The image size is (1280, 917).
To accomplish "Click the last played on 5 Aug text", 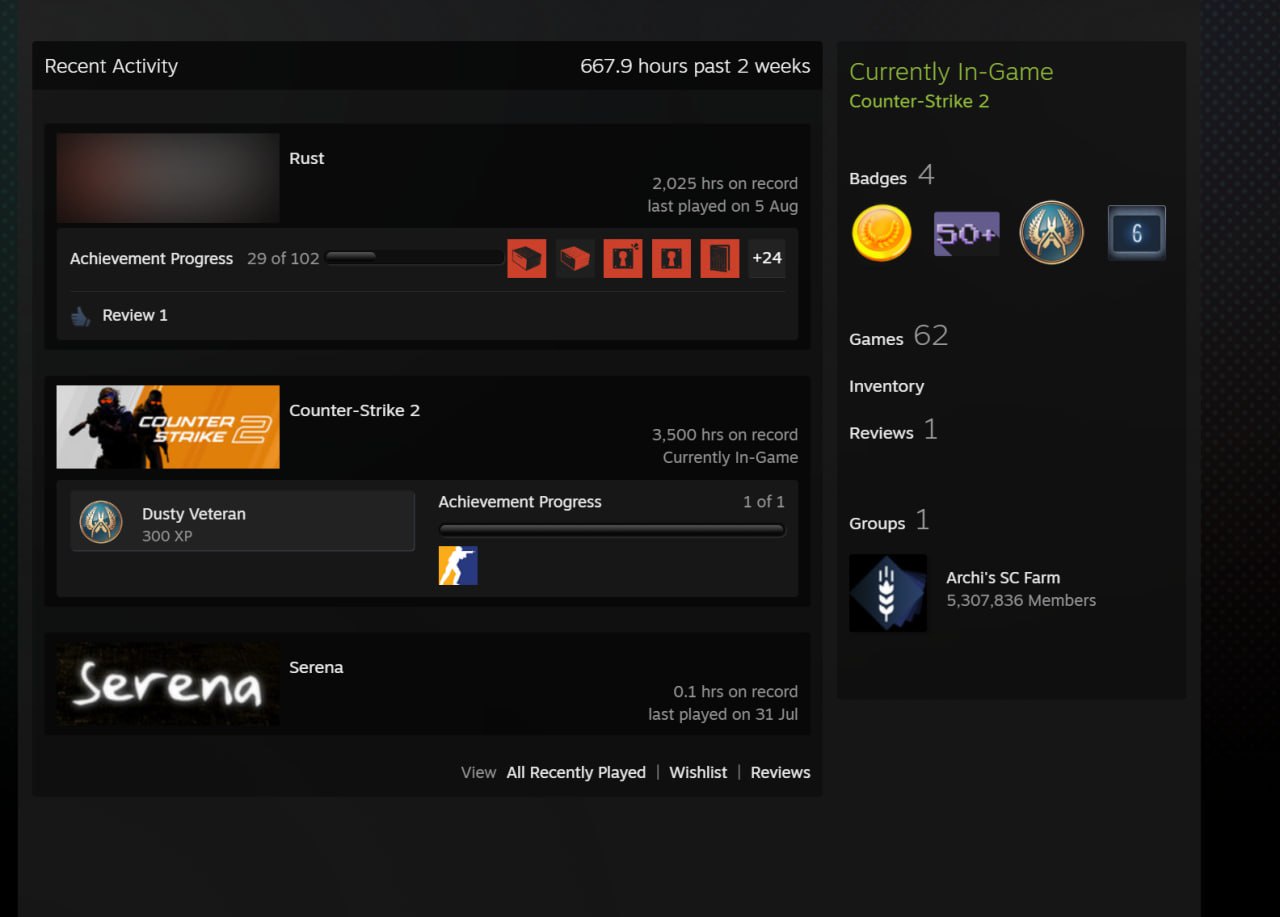I will [x=723, y=206].
